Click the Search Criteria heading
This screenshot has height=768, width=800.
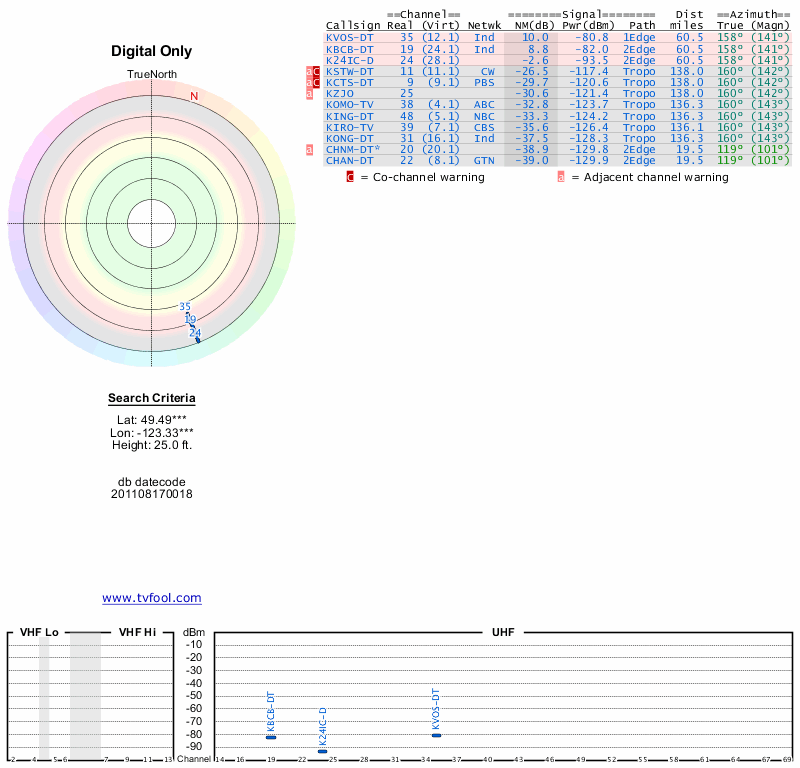[x=152, y=398]
